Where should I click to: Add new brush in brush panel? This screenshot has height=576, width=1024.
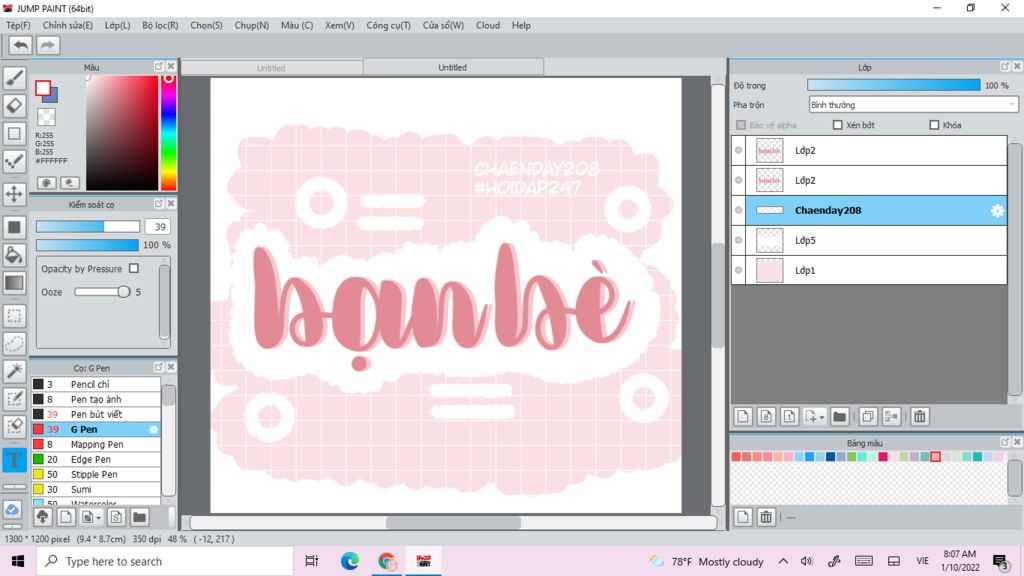pyautogui.click(x=66, y=517)
